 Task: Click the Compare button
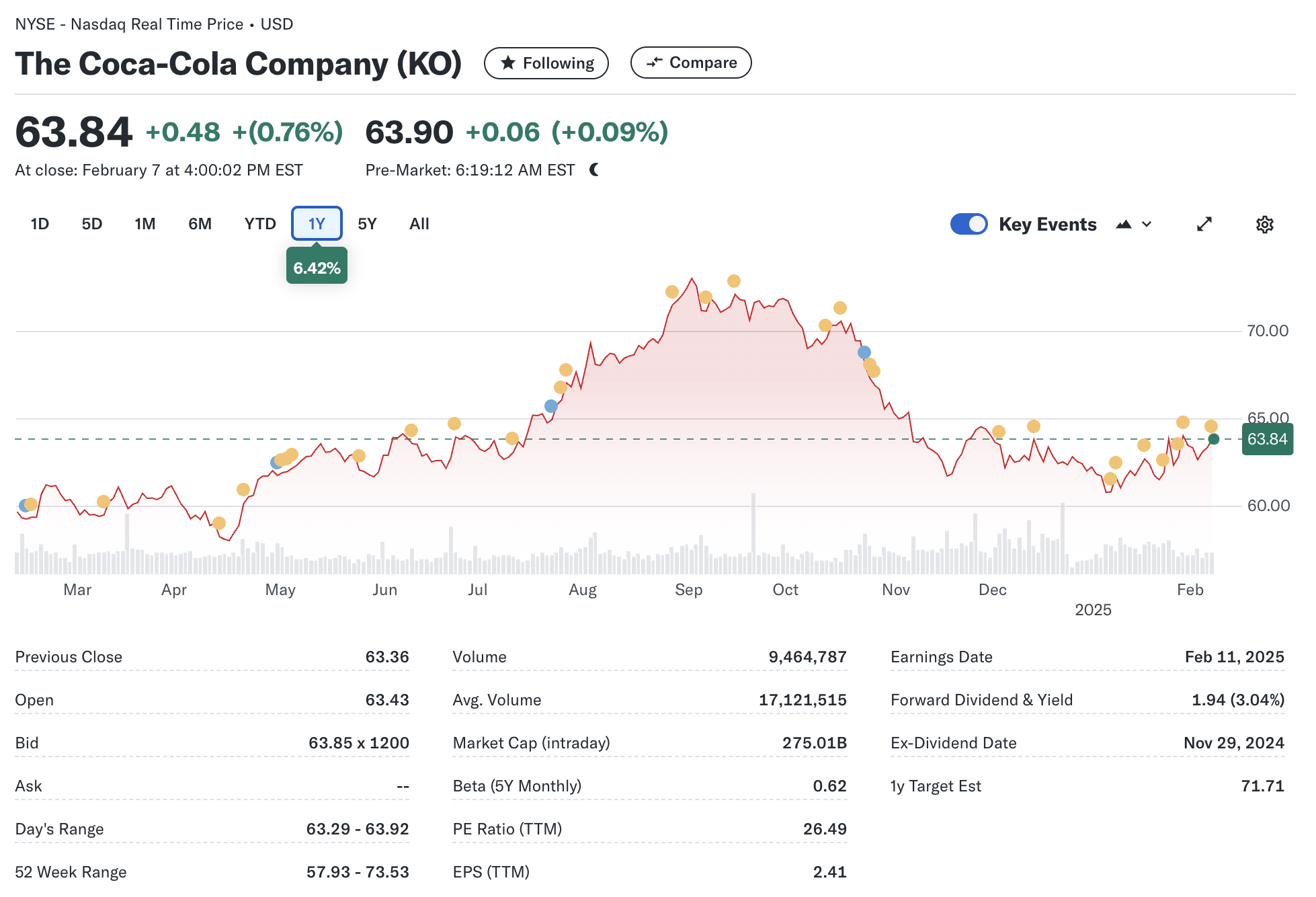690,63
